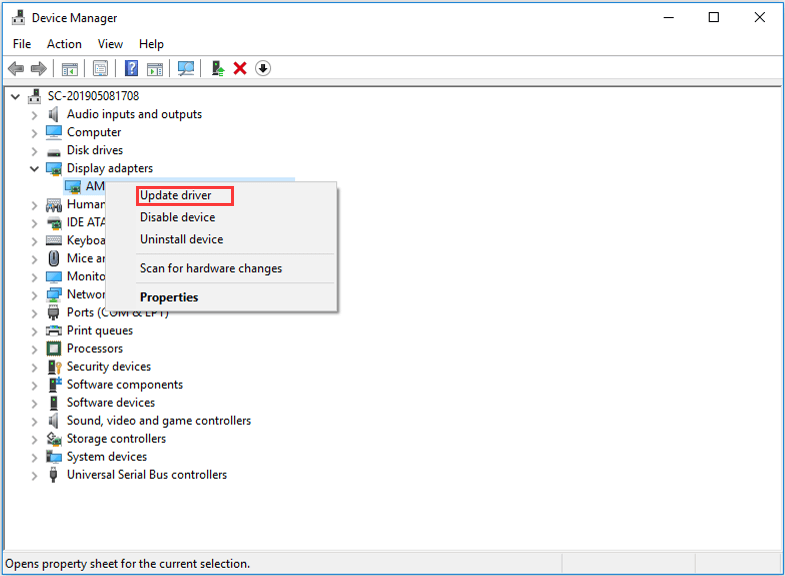The image size is (785, 576).
Task: Click the Security devices key icon
Action: tap(54, 367)
